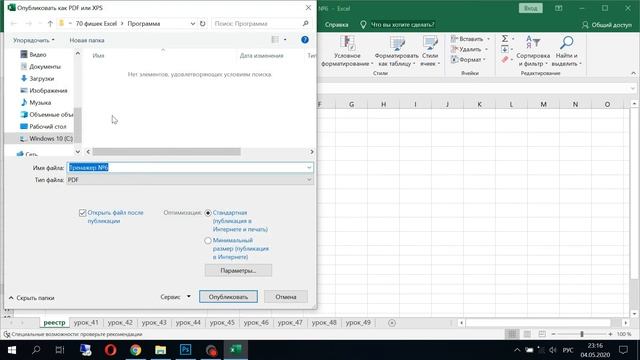Viewport: 640px width, 360px height.
Task: Add a new sheet with plus icon
Action: pyautogui.click(x=392, y=323)
